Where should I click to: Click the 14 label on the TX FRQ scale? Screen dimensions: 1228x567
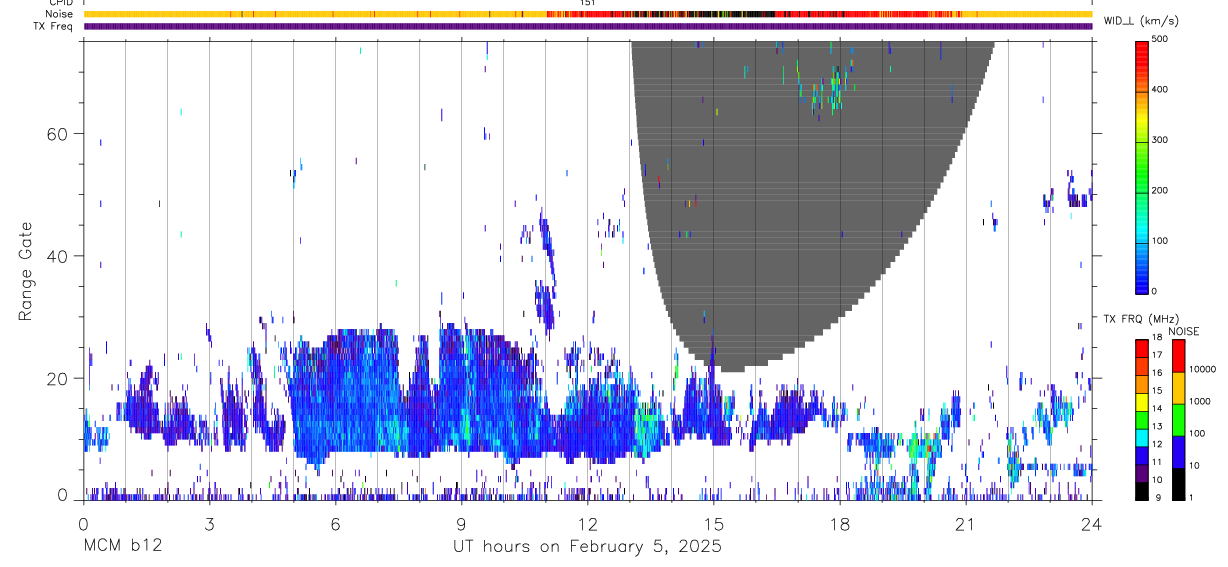click(1156, 408)
